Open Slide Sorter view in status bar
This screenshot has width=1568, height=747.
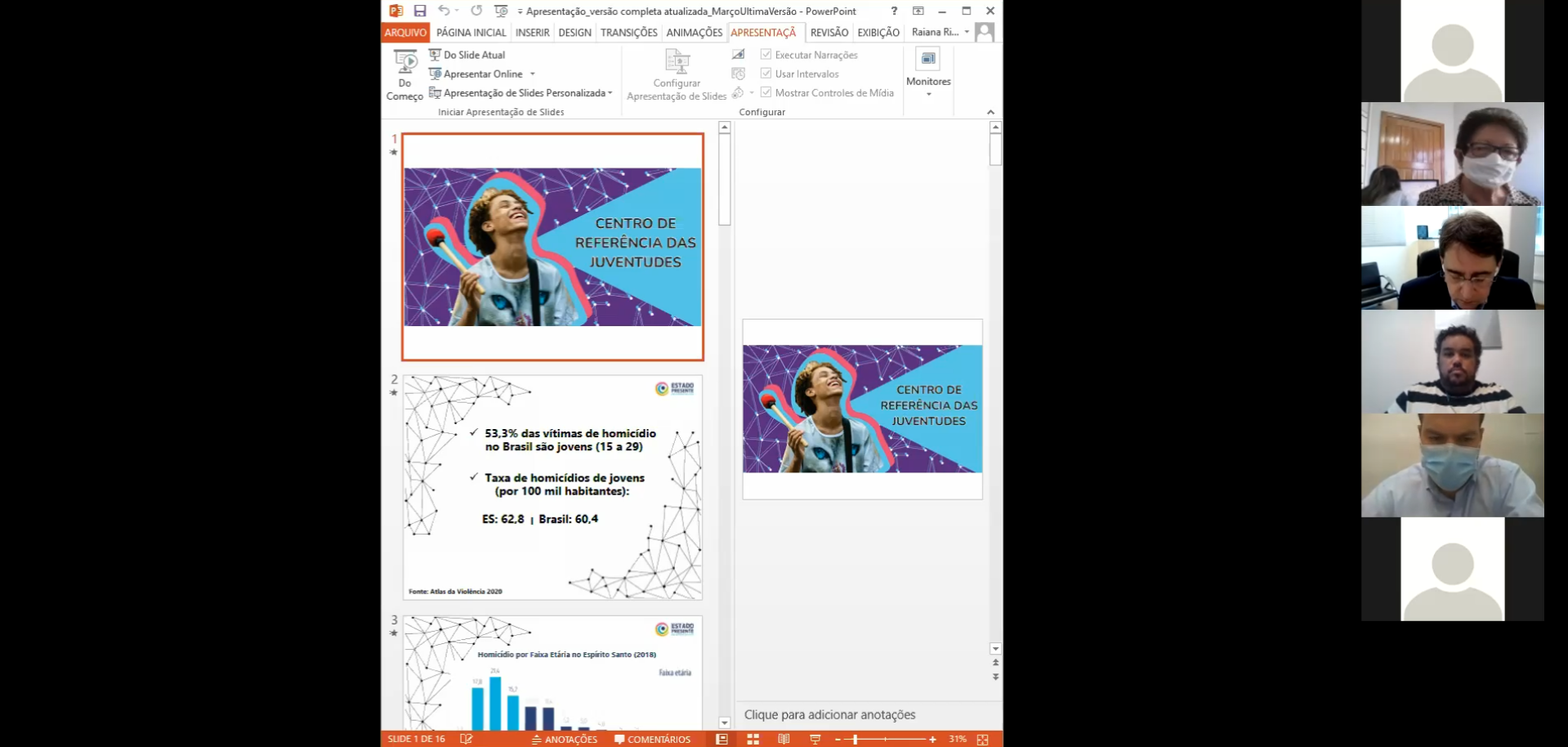753,739
